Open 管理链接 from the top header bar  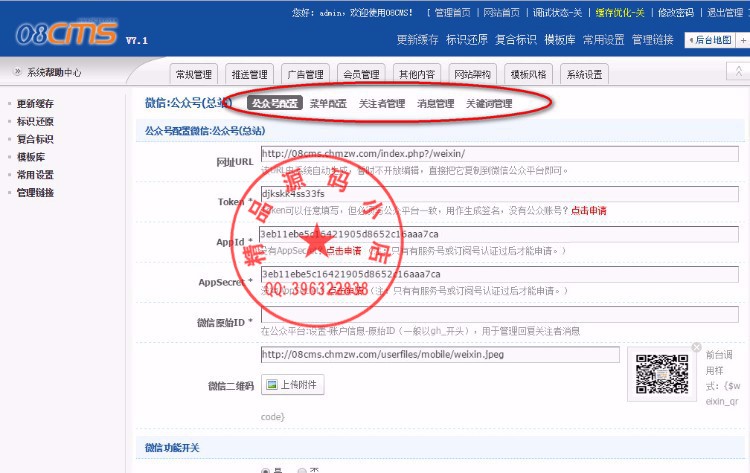[x=652, y=40]
